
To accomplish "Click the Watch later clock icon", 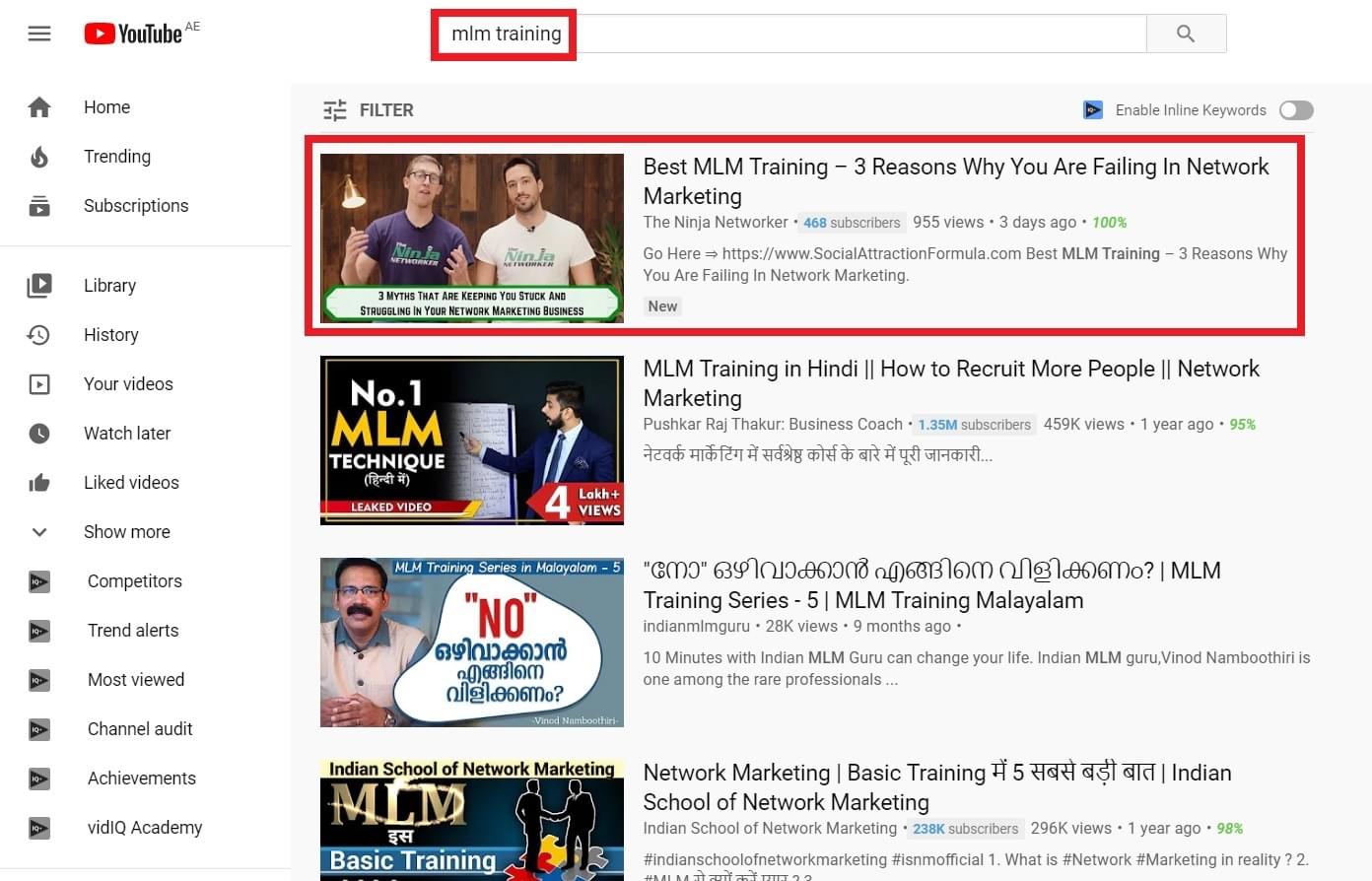I will pyautogui.click(x=39, y=434).
